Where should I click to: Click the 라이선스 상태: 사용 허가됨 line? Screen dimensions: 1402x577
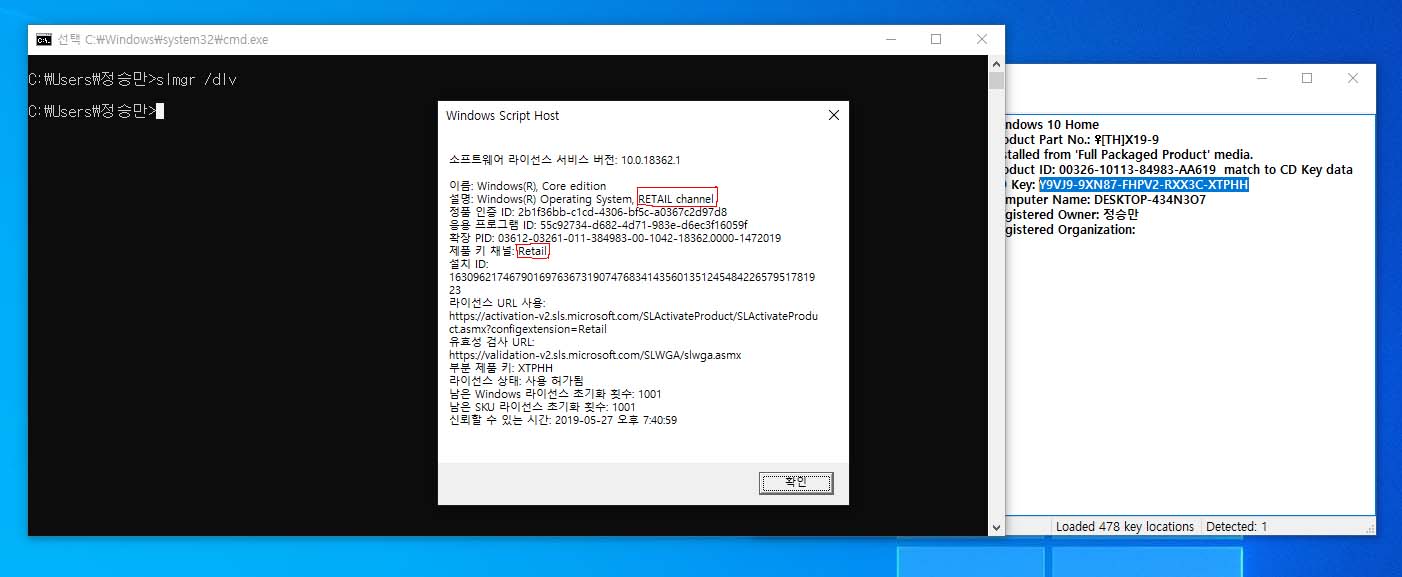click(x=516, y=381)
